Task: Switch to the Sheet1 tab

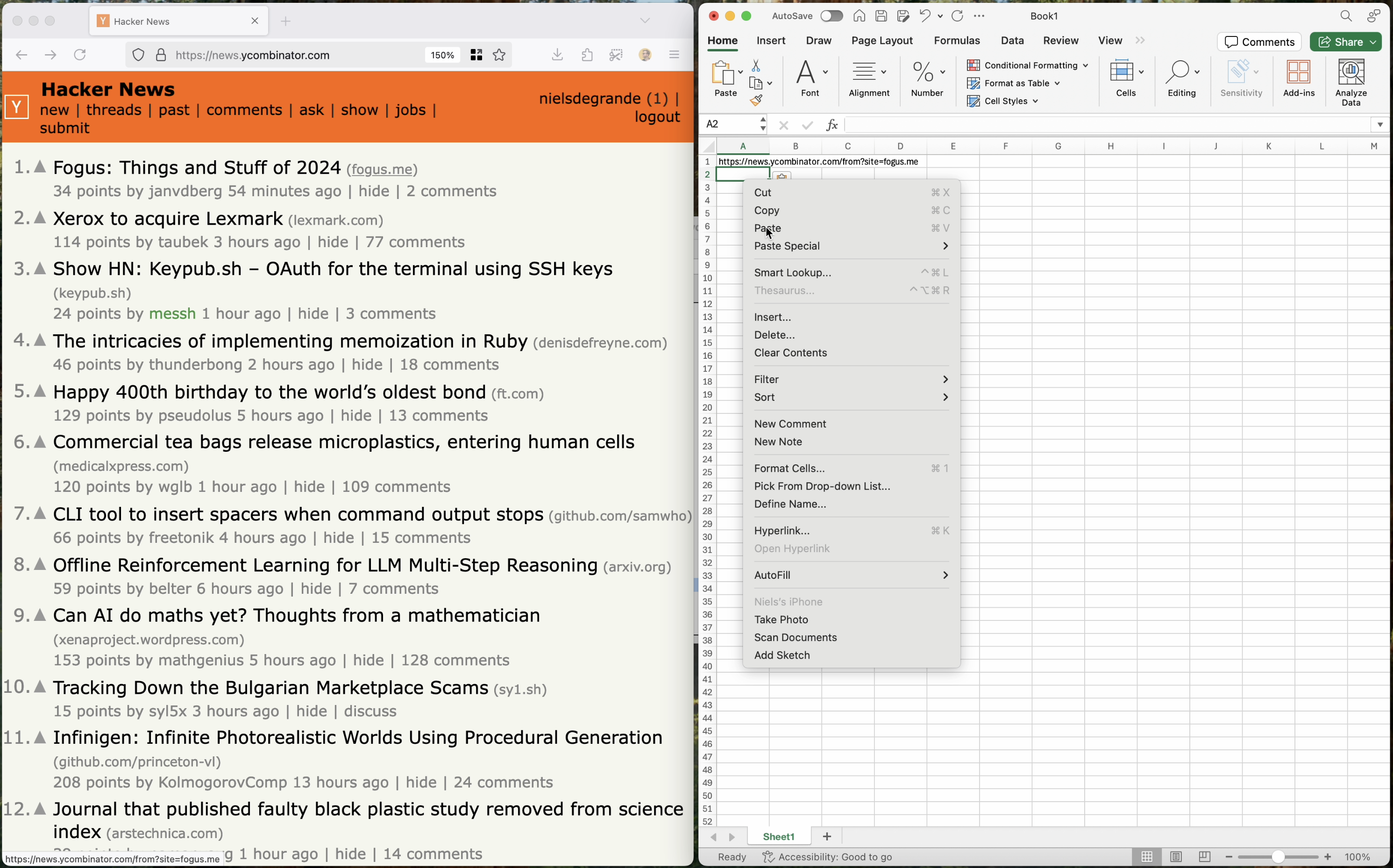Action: click(x=778, y=836)
